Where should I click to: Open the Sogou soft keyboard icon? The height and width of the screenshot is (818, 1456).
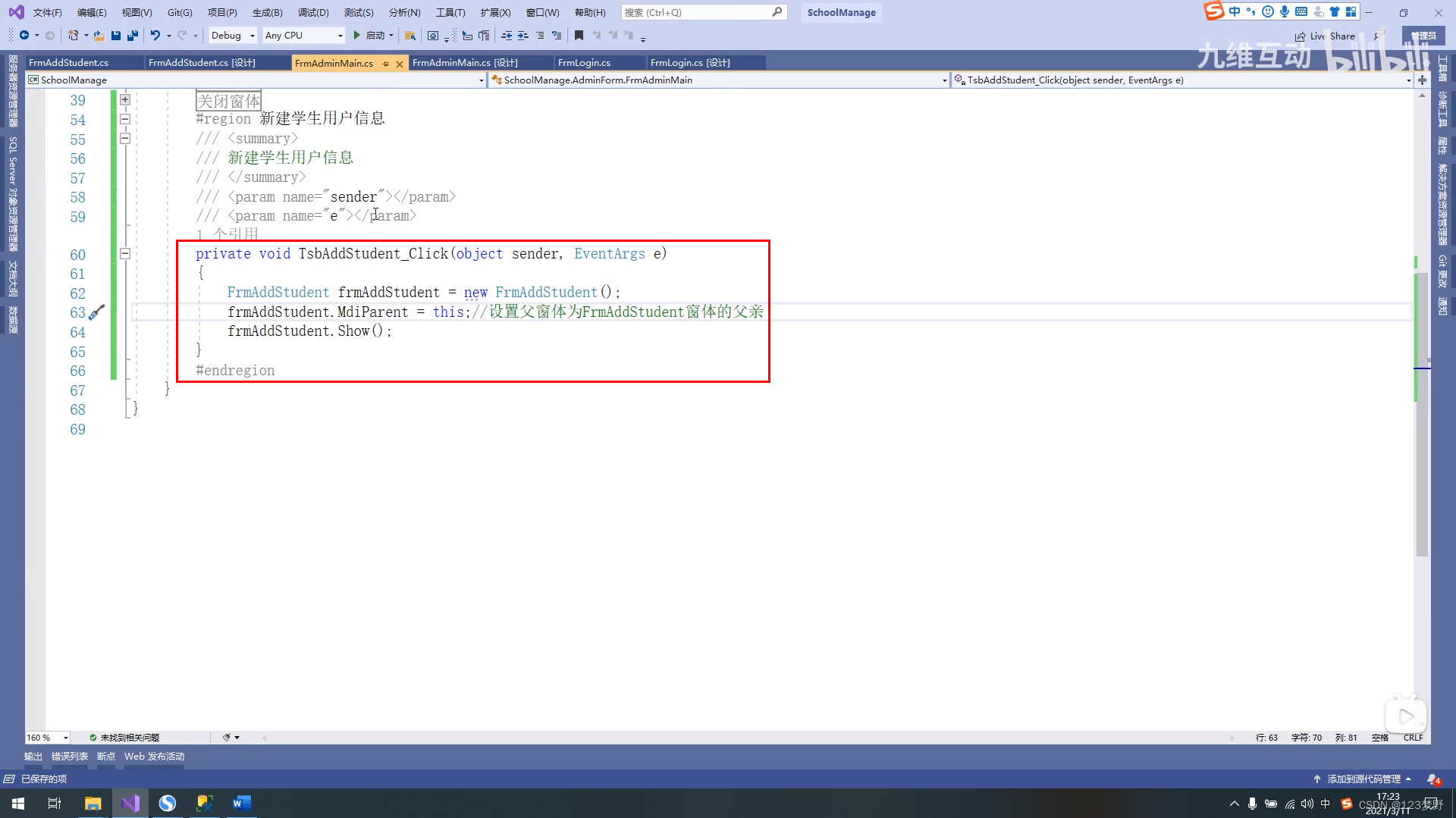[1301, 11]
